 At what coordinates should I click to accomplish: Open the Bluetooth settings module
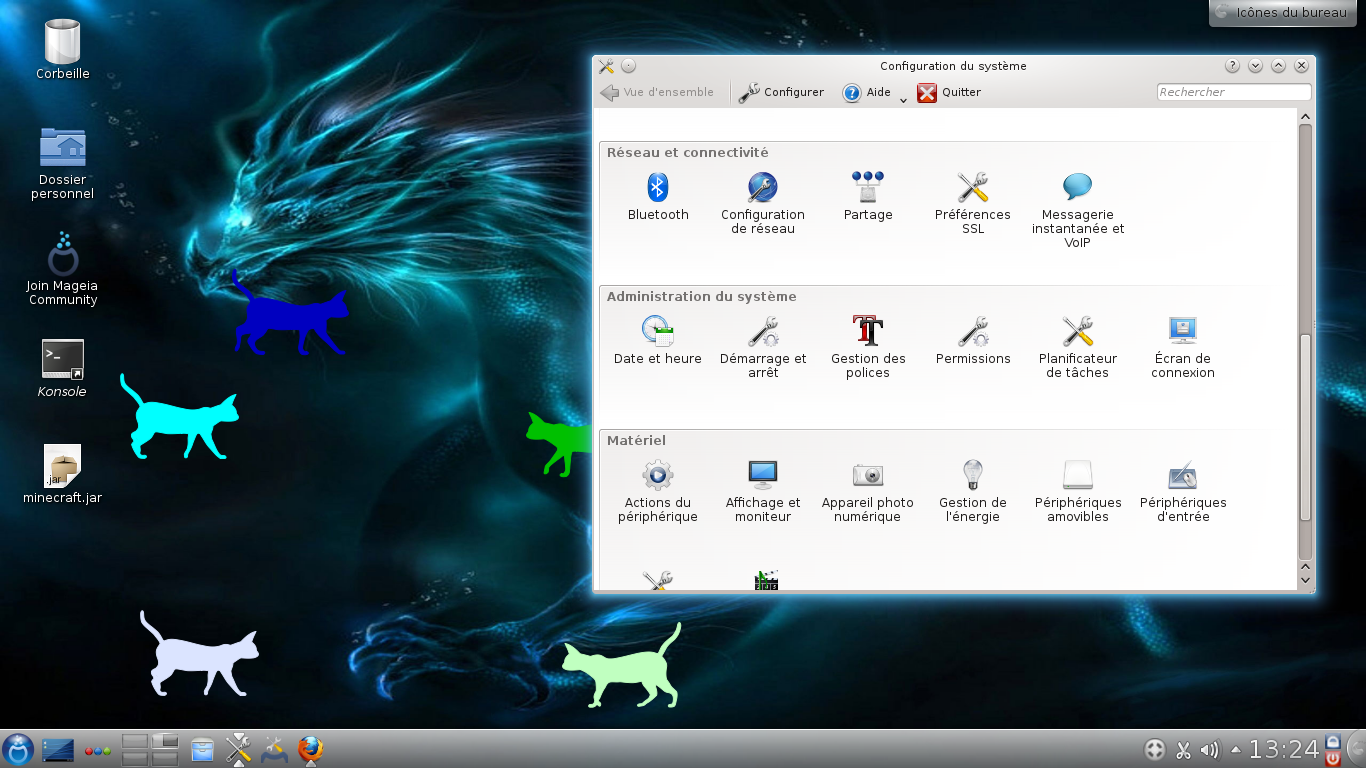click(658, 197)
